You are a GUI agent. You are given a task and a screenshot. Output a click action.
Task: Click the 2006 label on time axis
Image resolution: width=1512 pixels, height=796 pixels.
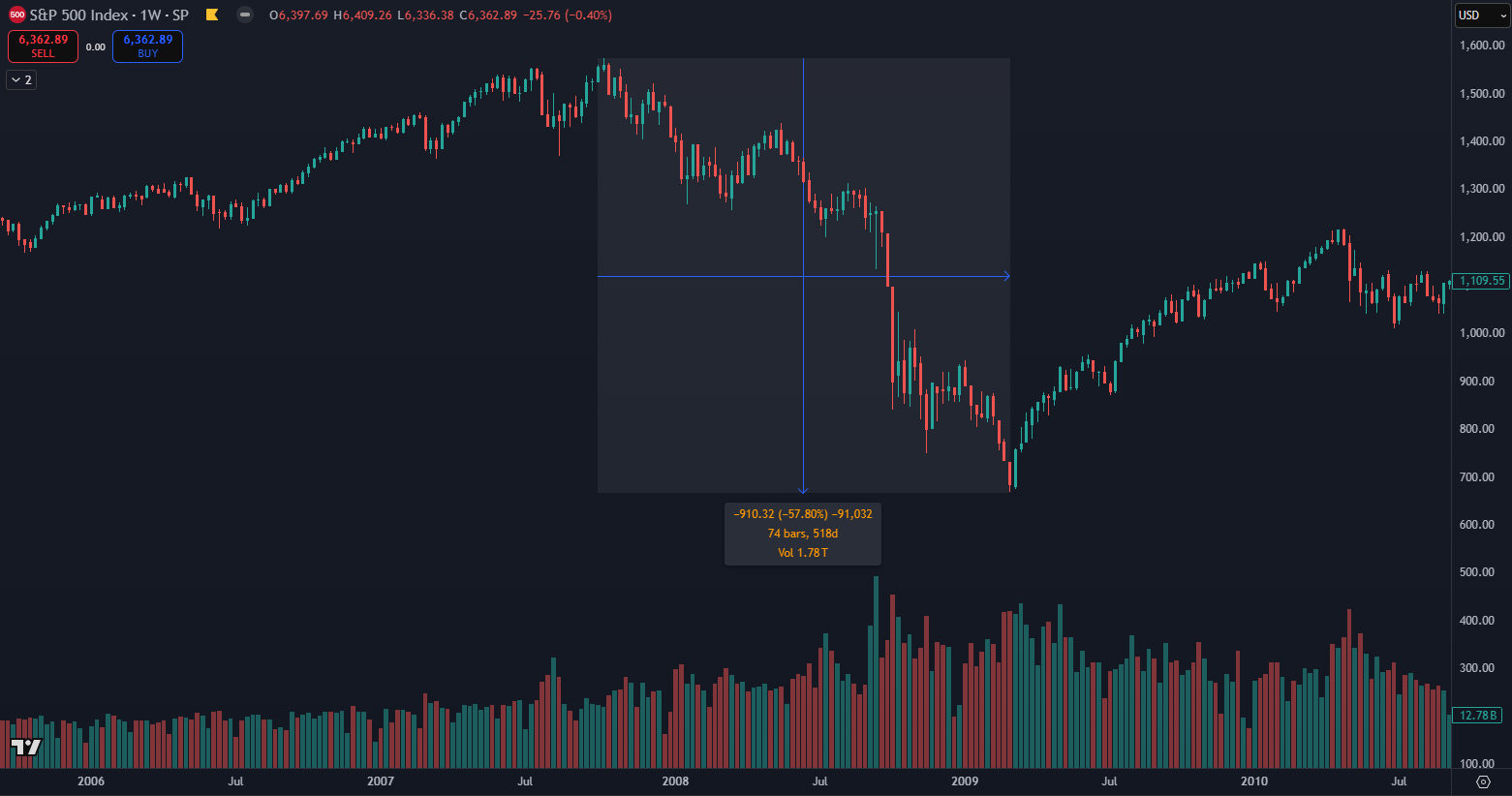click(91, 781)
